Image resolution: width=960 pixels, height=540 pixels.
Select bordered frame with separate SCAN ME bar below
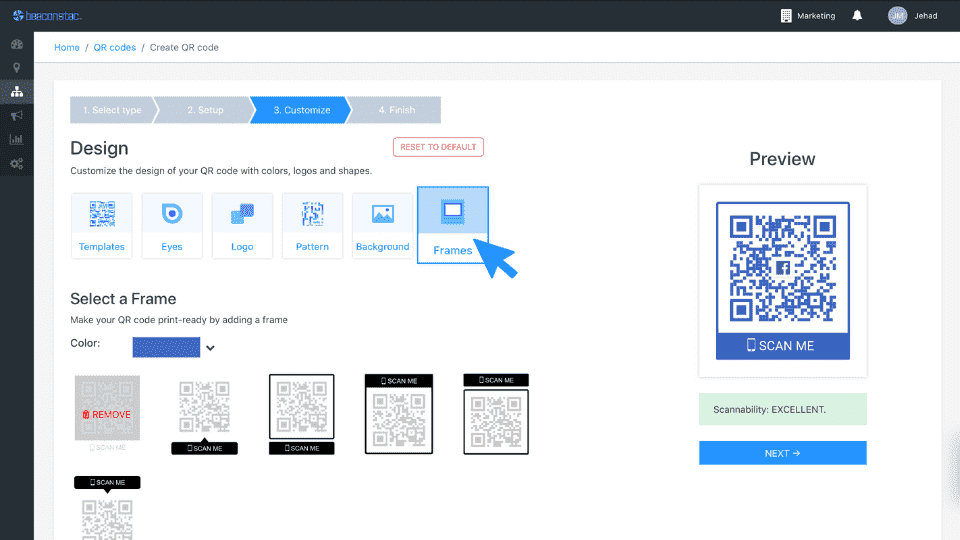click(302, 414)
